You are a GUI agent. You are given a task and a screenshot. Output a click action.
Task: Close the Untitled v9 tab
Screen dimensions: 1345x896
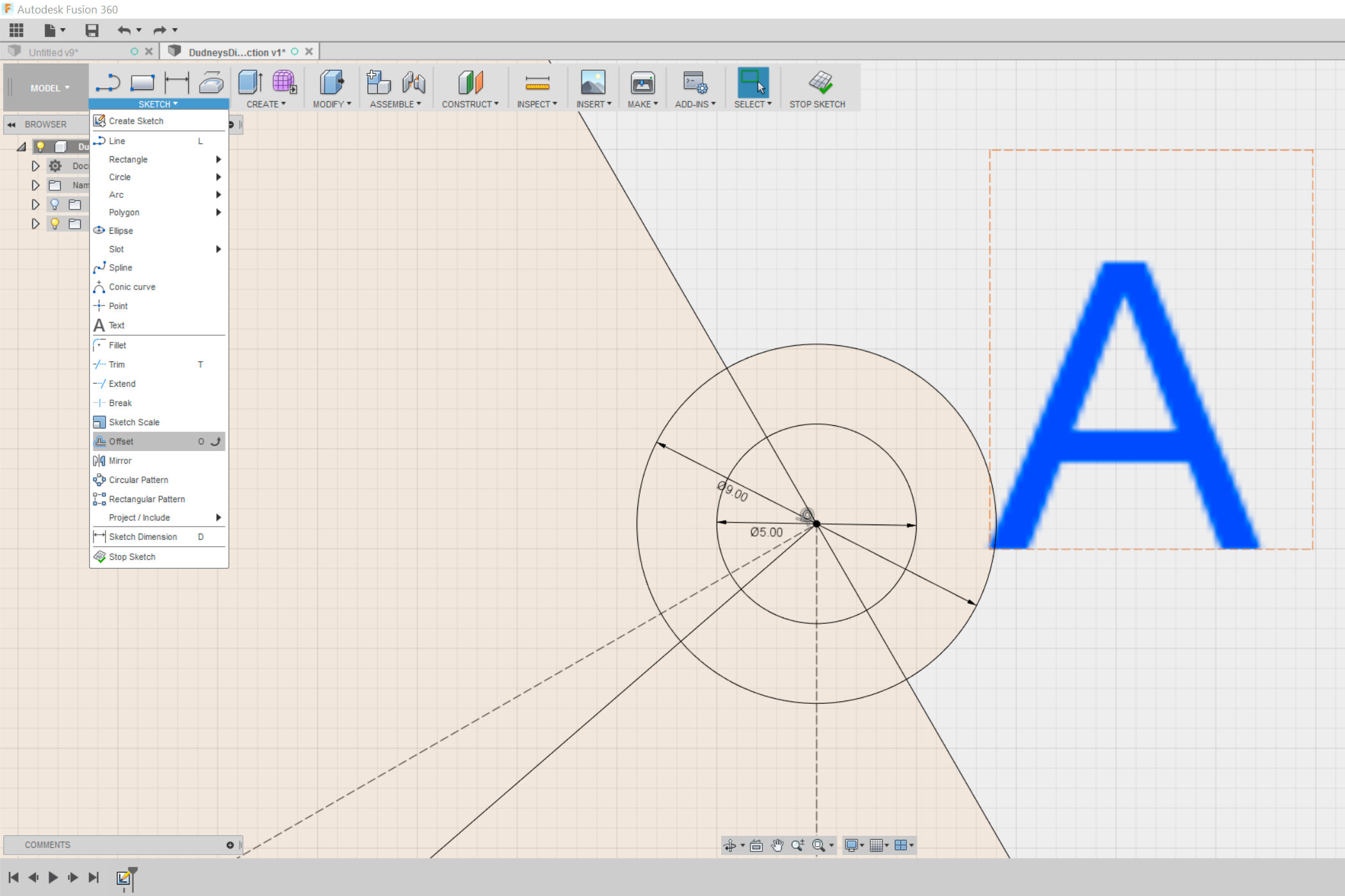pyautogui.click(x=149, y=51)
